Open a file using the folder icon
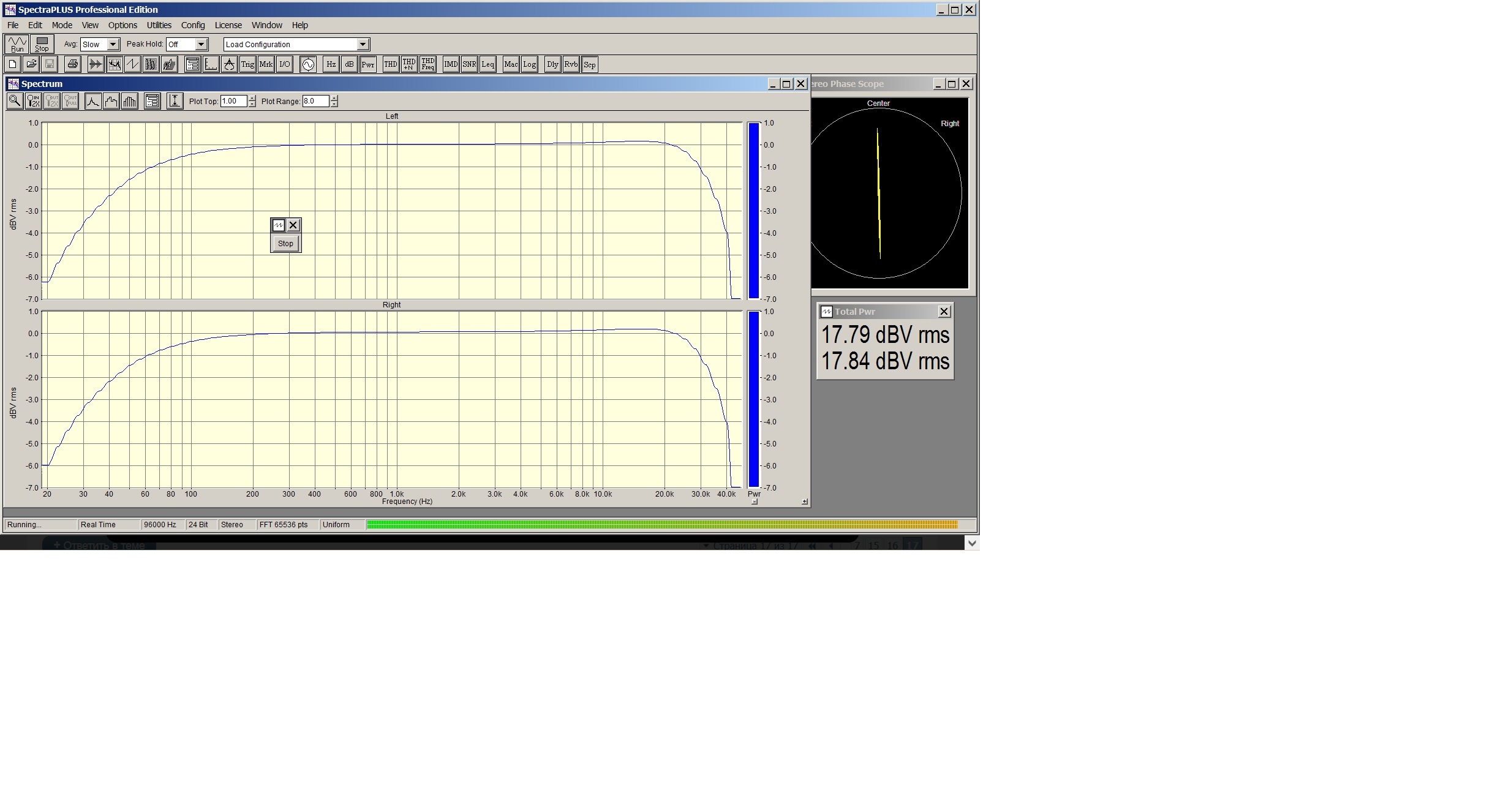Viewport: 1498px width, 812px height. coord(31,64)
